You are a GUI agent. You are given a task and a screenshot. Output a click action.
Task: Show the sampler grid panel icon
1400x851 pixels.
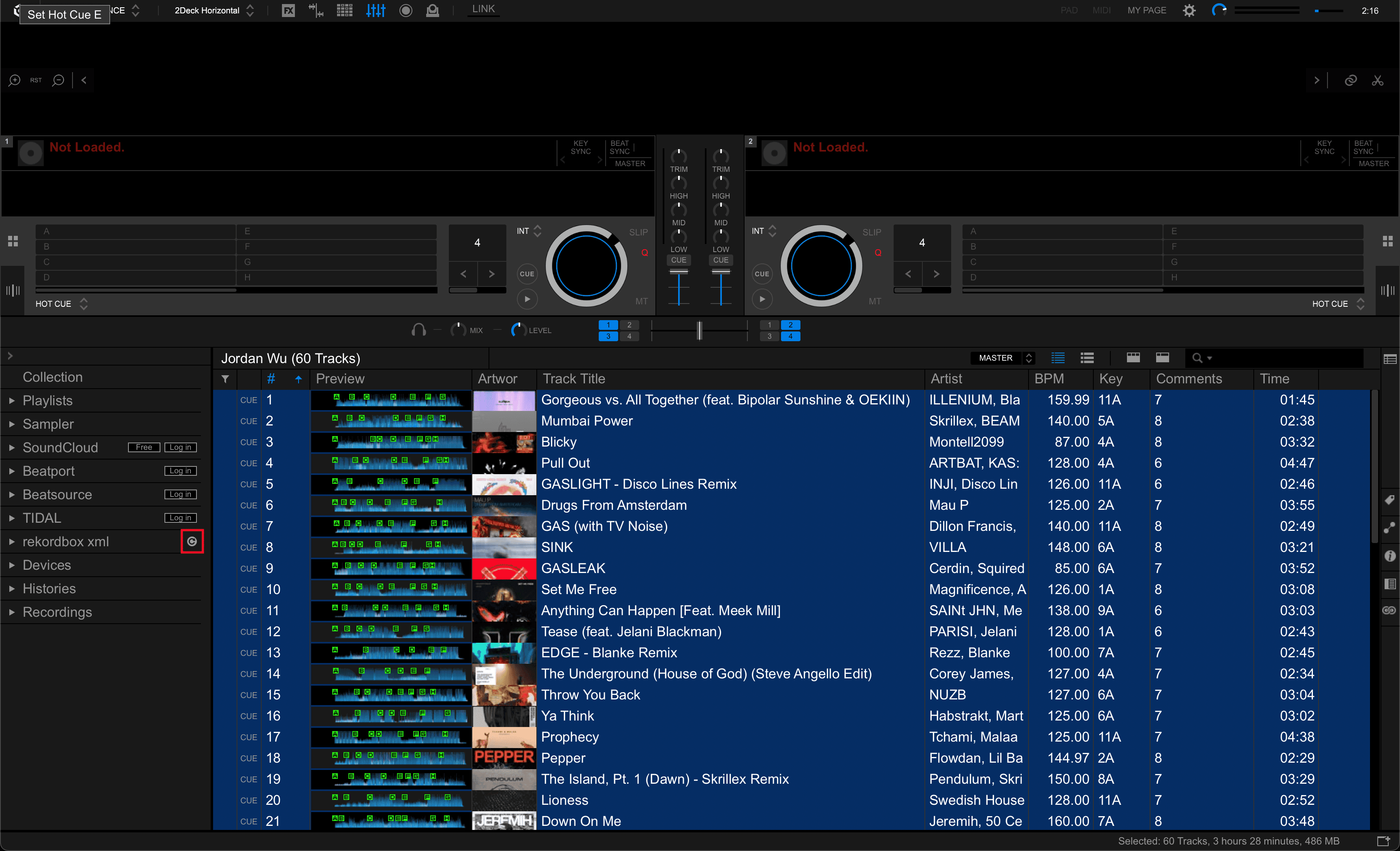point(344,10)
